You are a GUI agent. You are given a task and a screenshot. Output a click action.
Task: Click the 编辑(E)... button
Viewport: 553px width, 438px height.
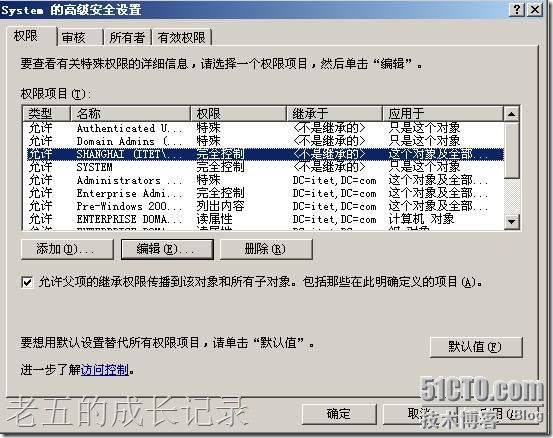(x=167, y=249)
